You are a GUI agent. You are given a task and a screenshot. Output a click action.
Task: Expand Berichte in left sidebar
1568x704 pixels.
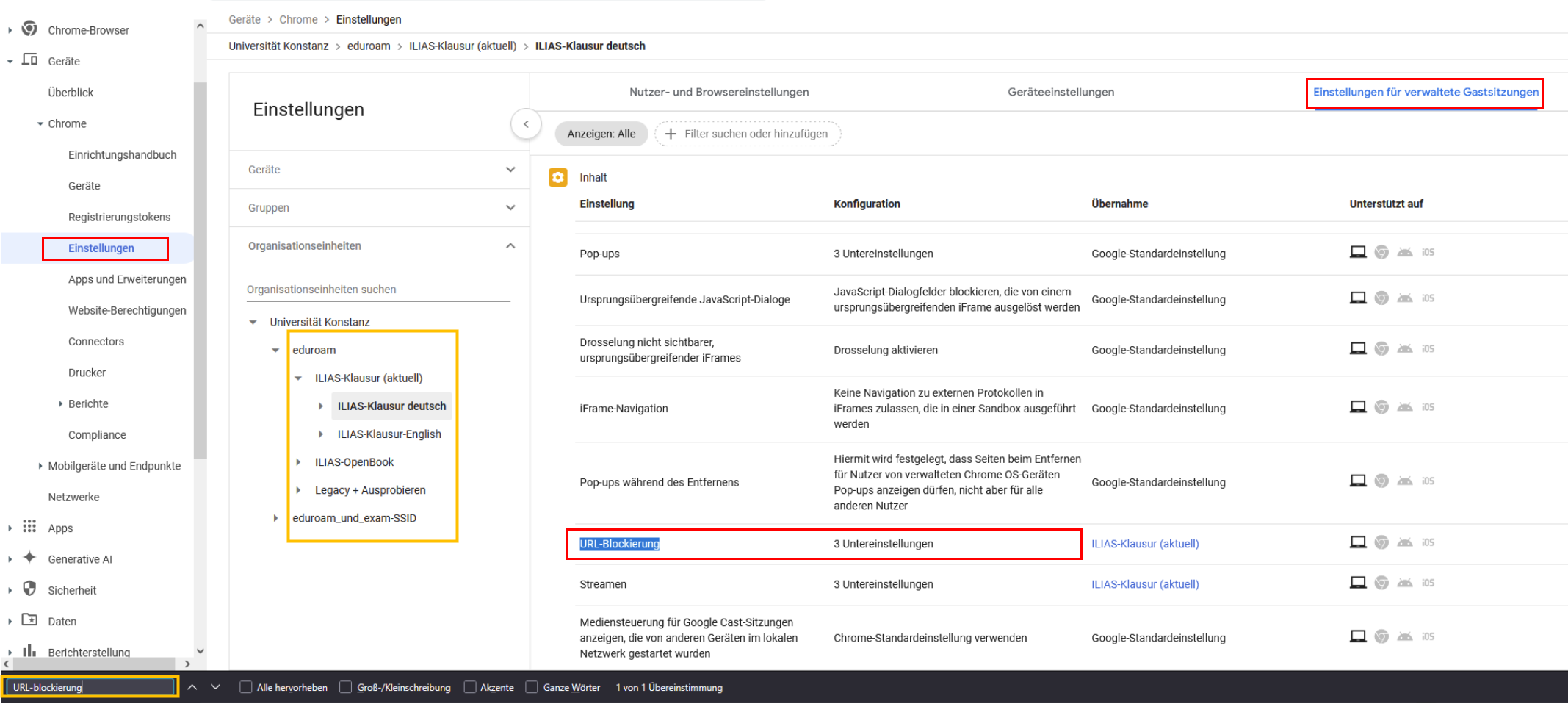coord(60,403)
